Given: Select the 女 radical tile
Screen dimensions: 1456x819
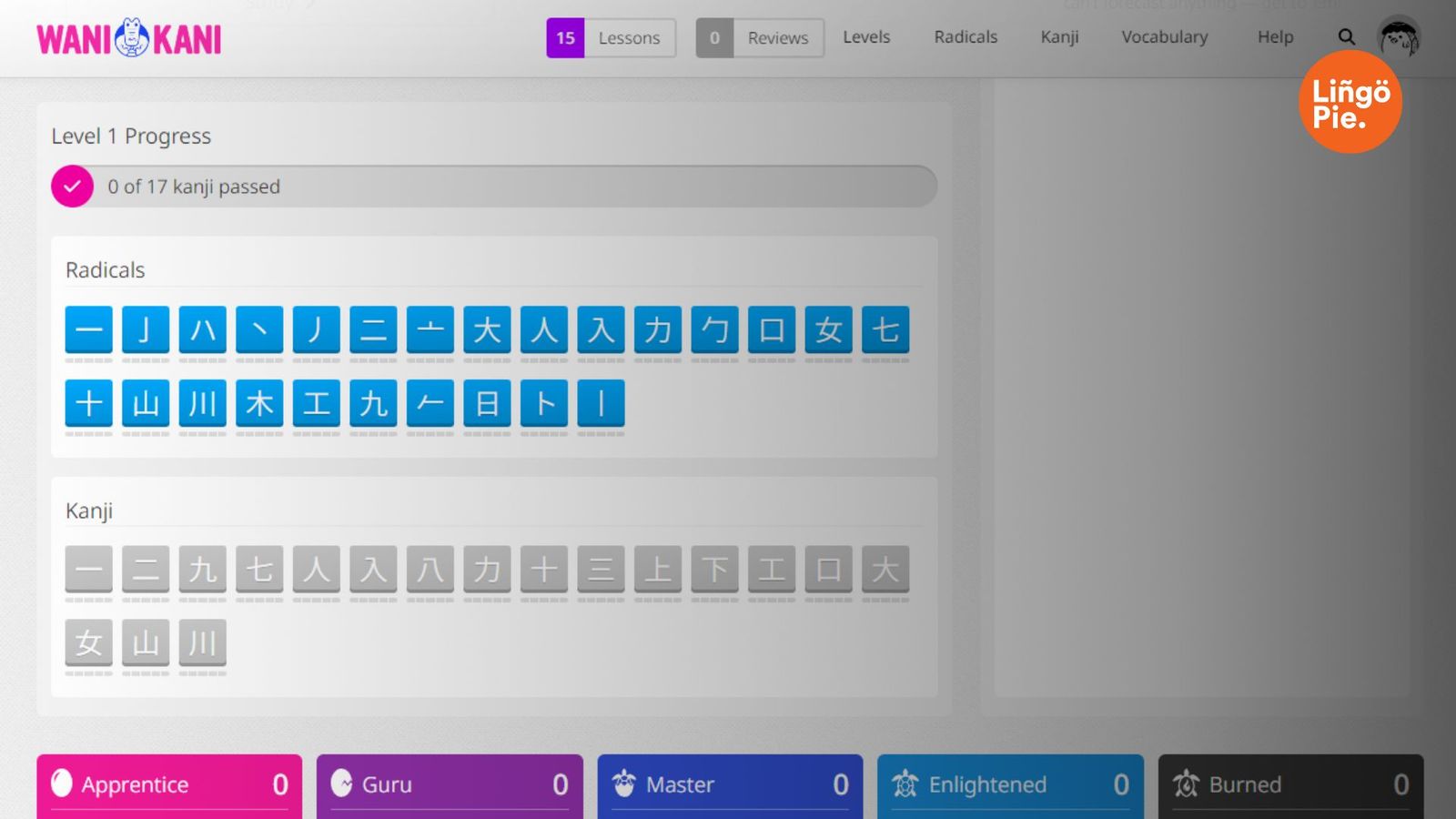Looking at the screenshot, I should tap(829, 330).
